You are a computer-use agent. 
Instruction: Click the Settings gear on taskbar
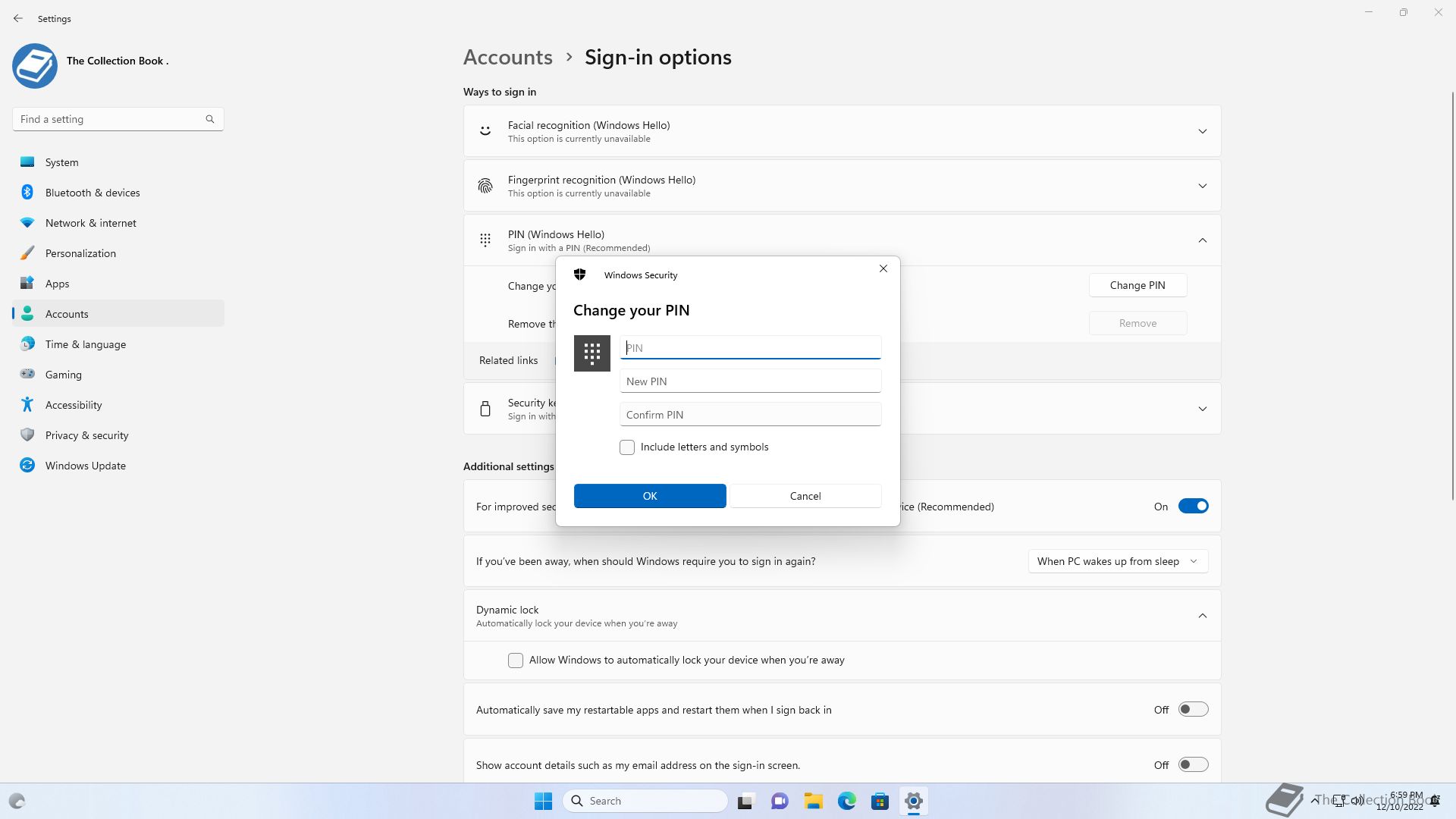[x=914, y=801]
